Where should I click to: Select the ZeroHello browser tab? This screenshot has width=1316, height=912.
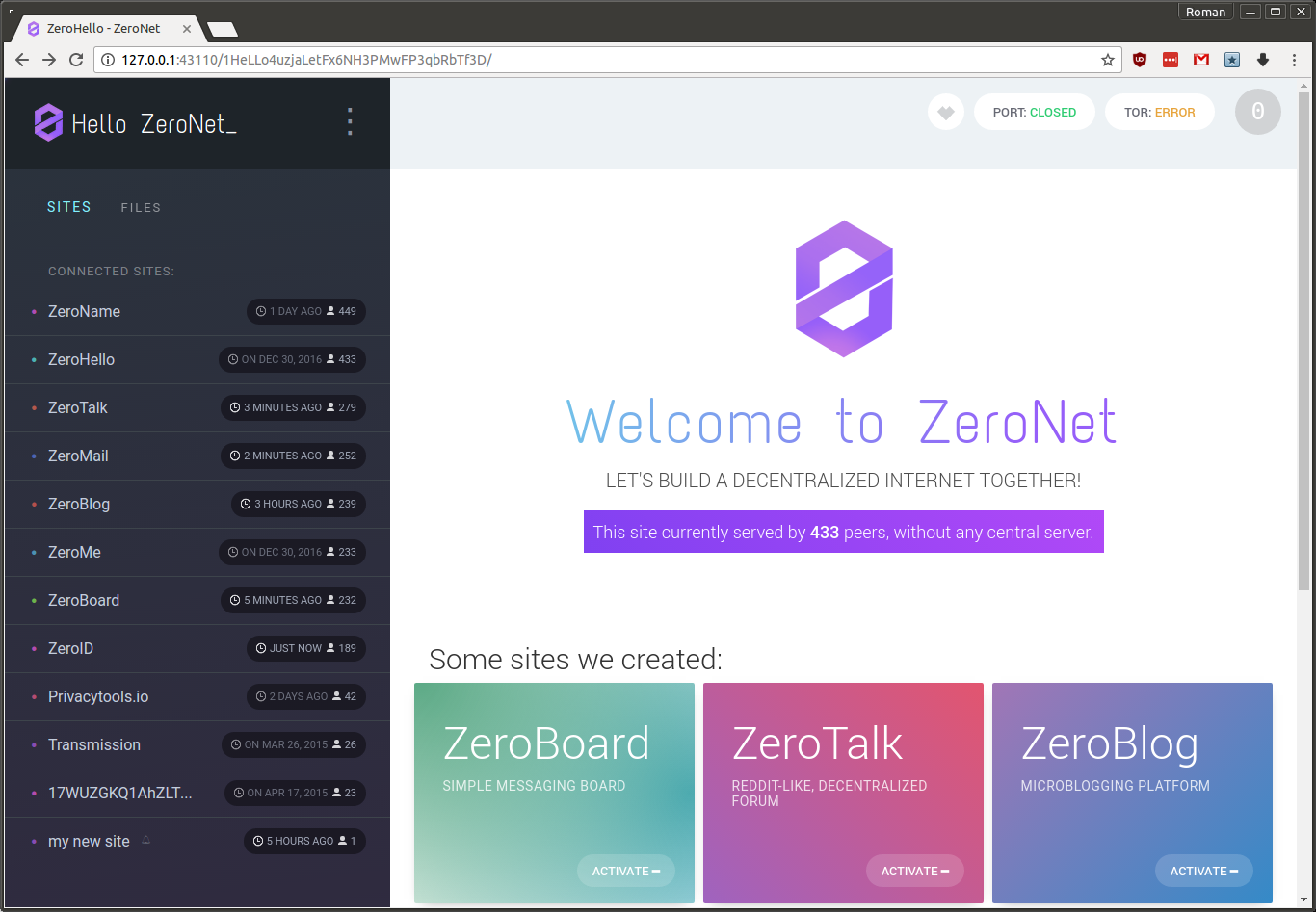coord(104,28)
